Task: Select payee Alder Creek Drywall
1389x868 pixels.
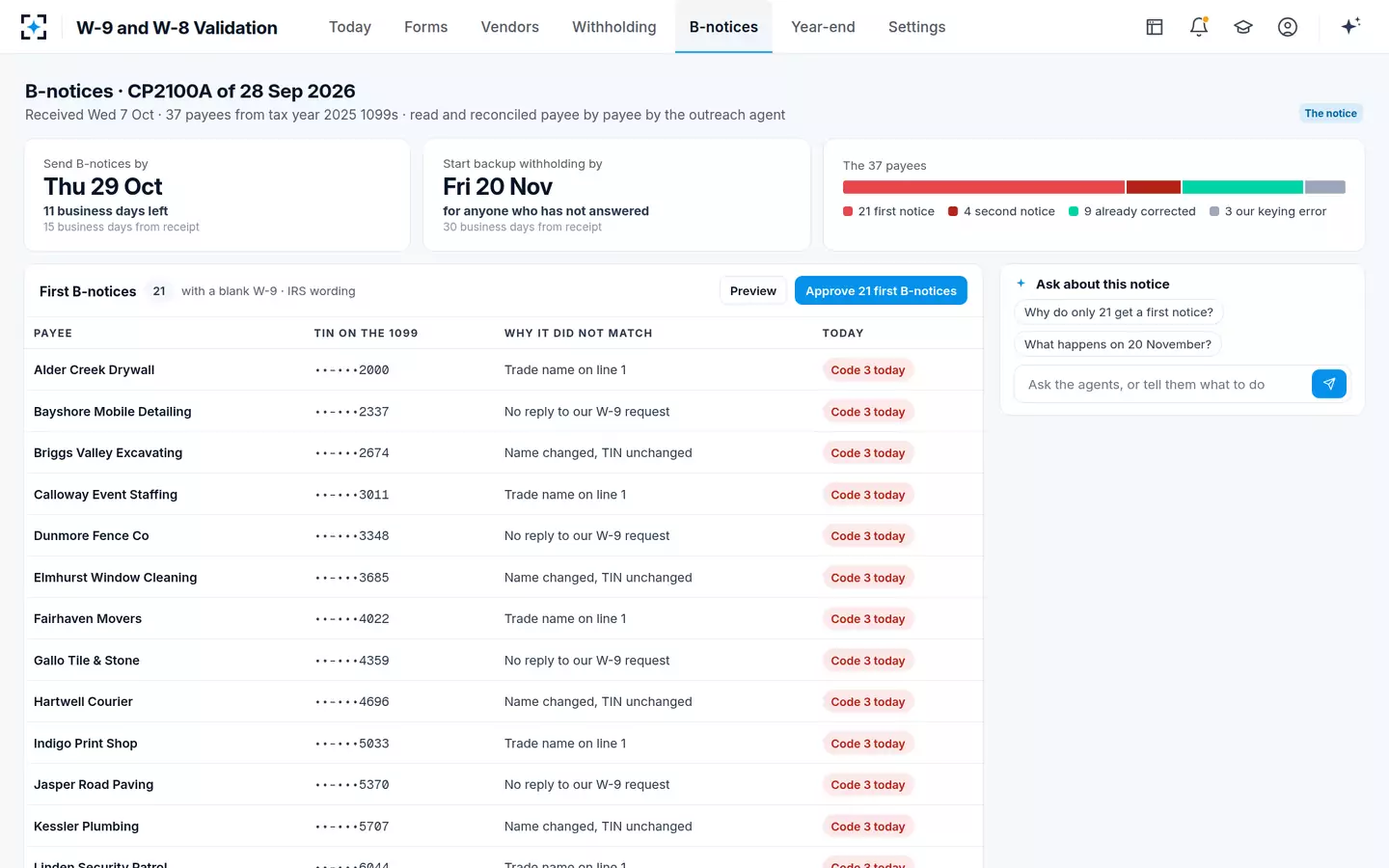Action: pos(95,370)
